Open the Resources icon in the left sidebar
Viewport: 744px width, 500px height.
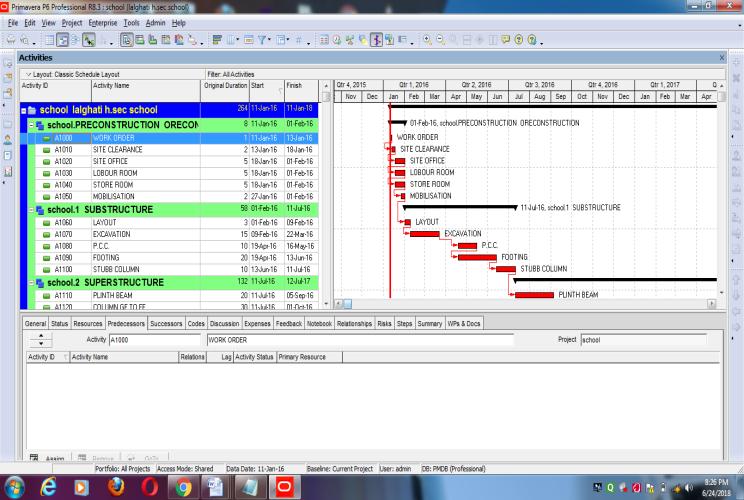point(8,139)
